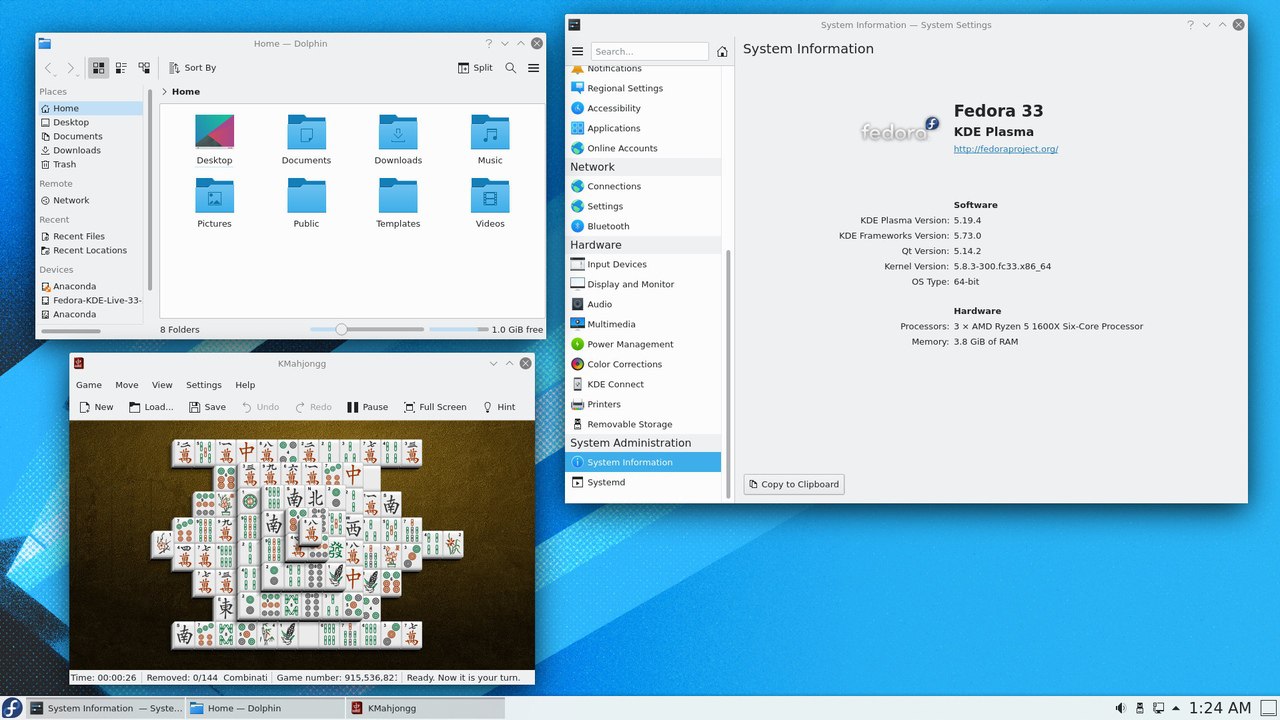Open Bluetooth settings
The width and height of the screenshot is (1280, 720).
(x=643, y=226)
